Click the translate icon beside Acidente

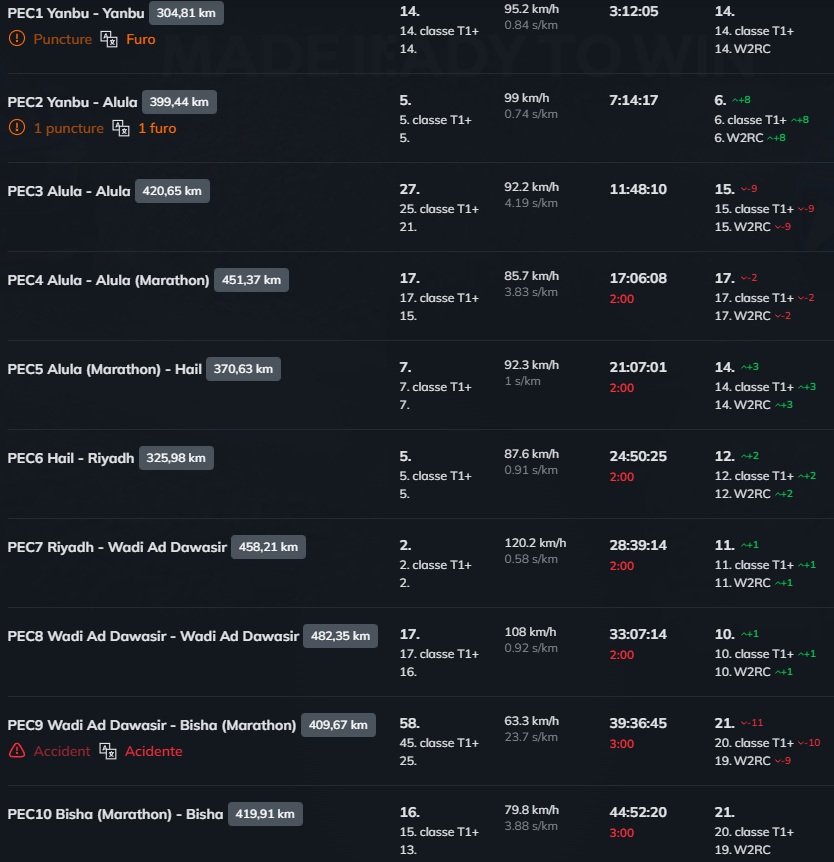point(108,751)
